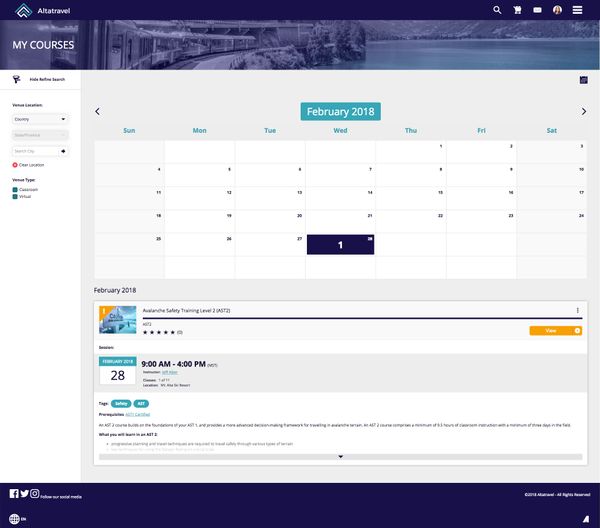Click the course progress bar

click(362, 318)
